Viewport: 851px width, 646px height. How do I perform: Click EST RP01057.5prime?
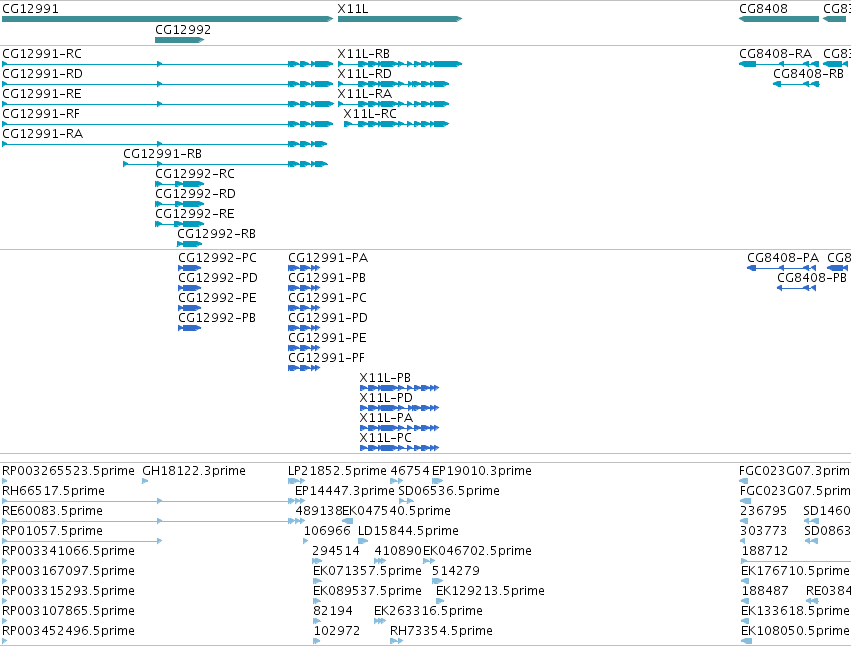click(x=52, y=531)
